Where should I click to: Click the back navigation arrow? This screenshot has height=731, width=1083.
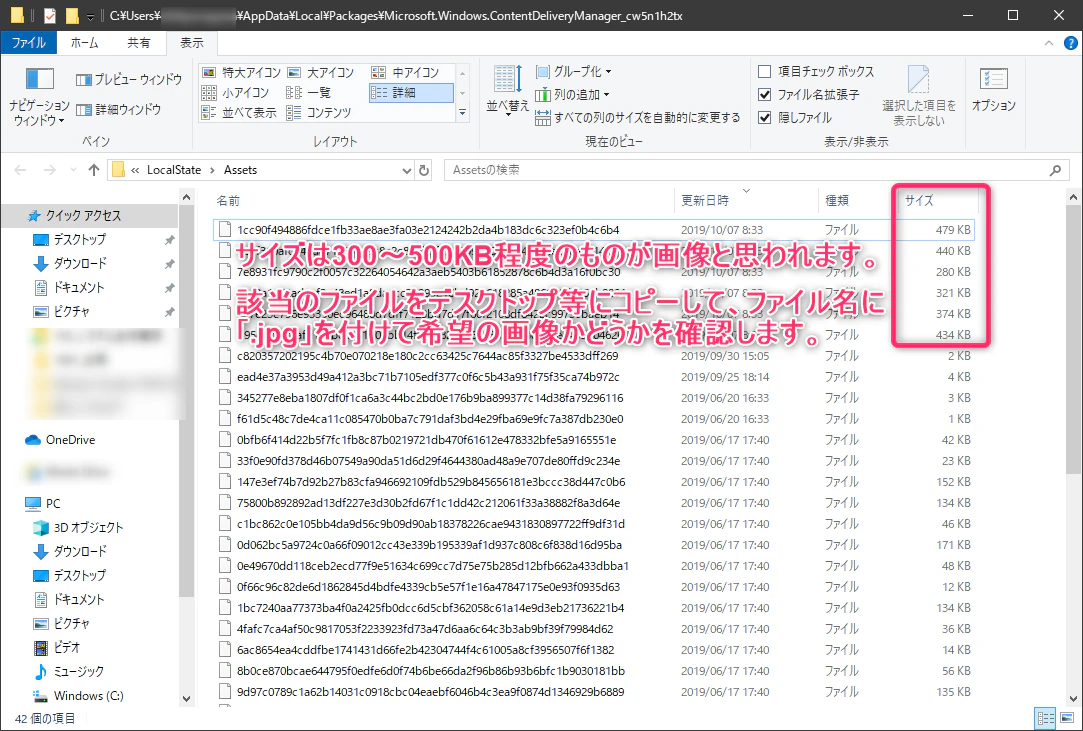[x=21, y=170]
